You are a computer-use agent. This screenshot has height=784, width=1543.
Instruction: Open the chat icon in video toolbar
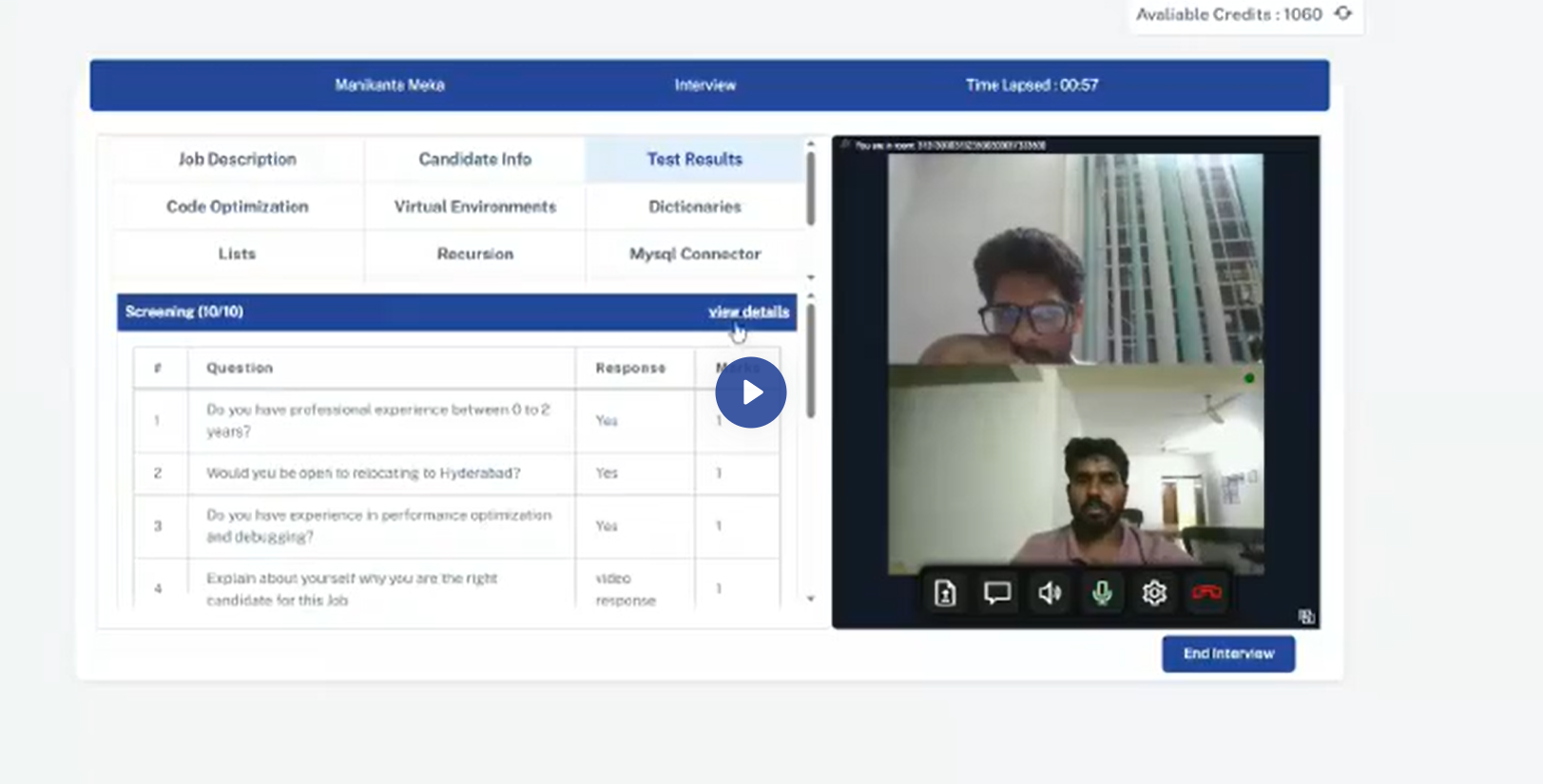pyautogui.click(x=997, y=593)
